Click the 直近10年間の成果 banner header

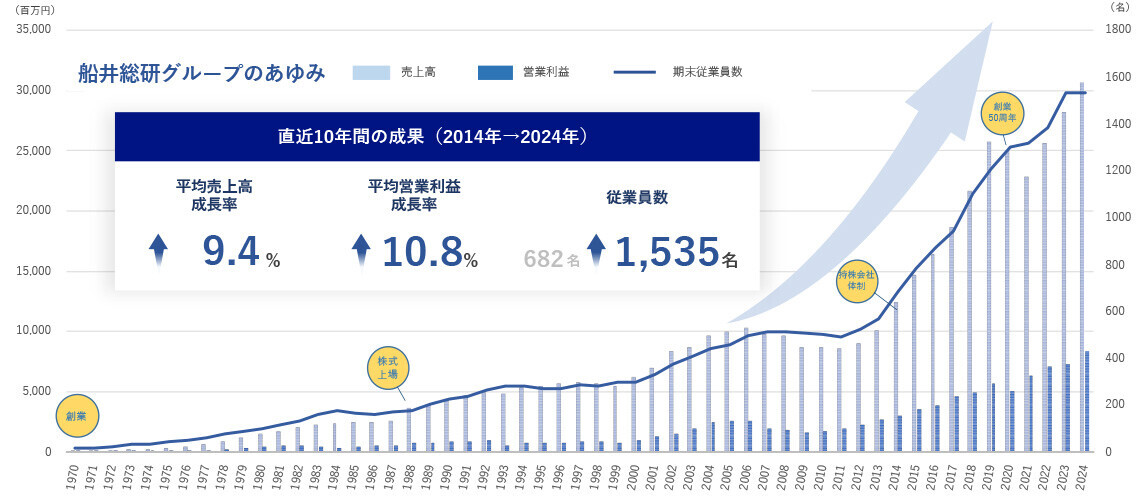click(437, 136)
